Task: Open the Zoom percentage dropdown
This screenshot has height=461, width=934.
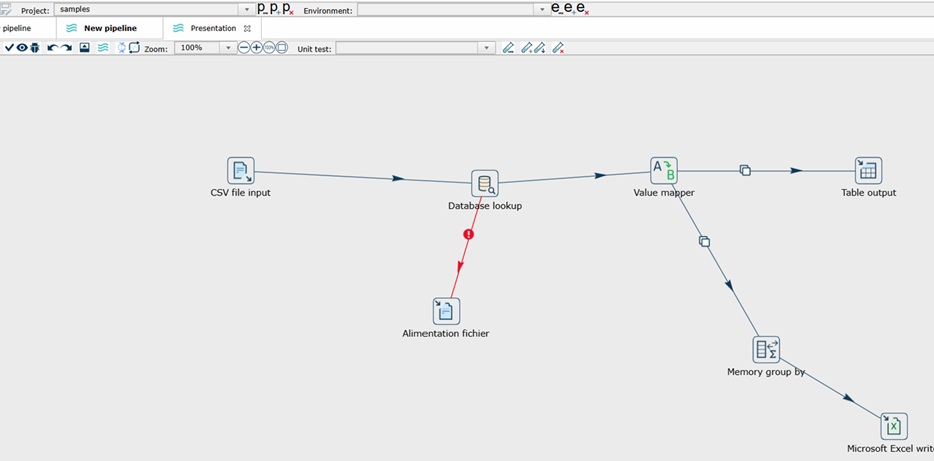Action: click(x=227, y=48)
